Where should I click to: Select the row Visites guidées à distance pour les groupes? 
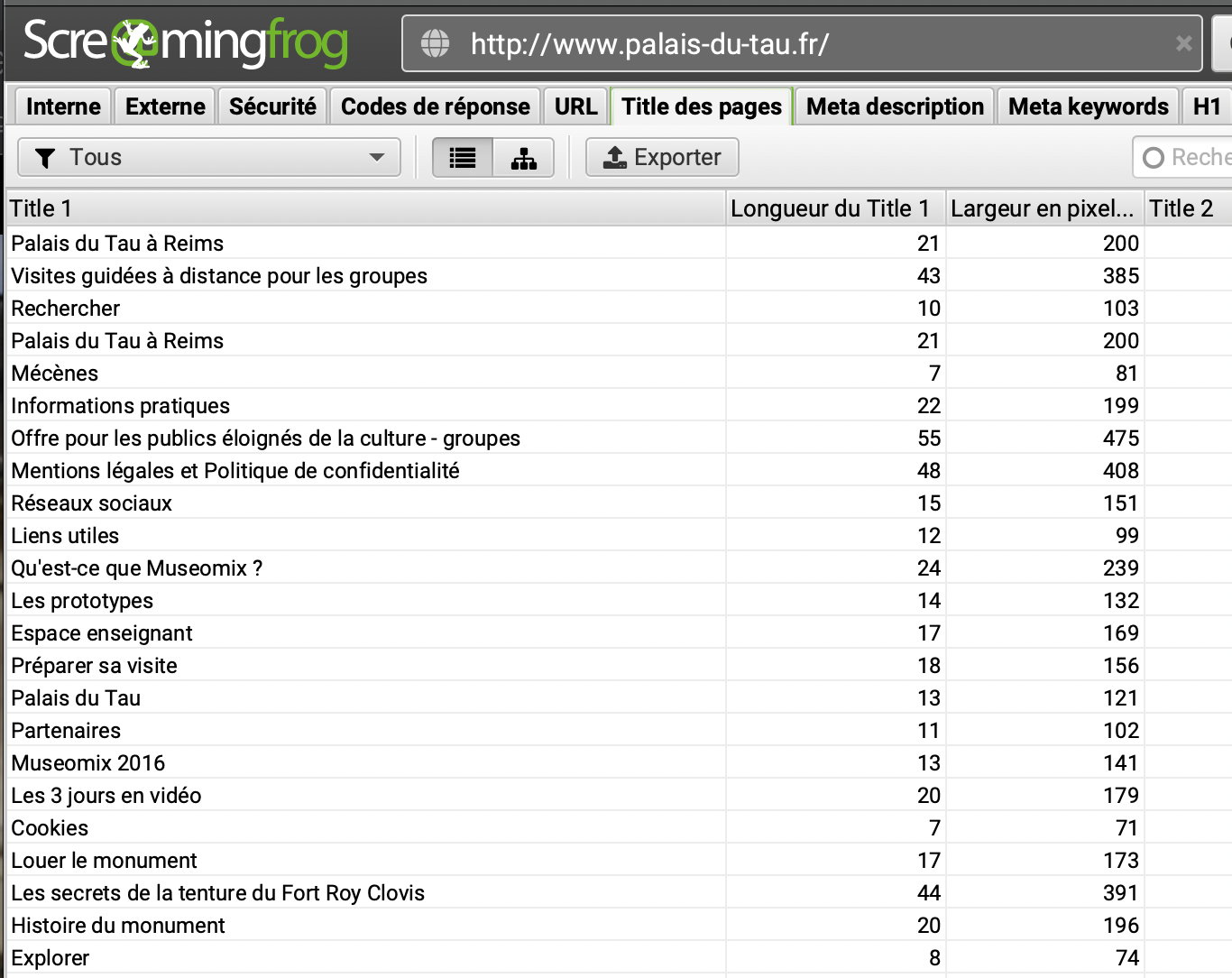pyautogui.click(x=619, y=275)
